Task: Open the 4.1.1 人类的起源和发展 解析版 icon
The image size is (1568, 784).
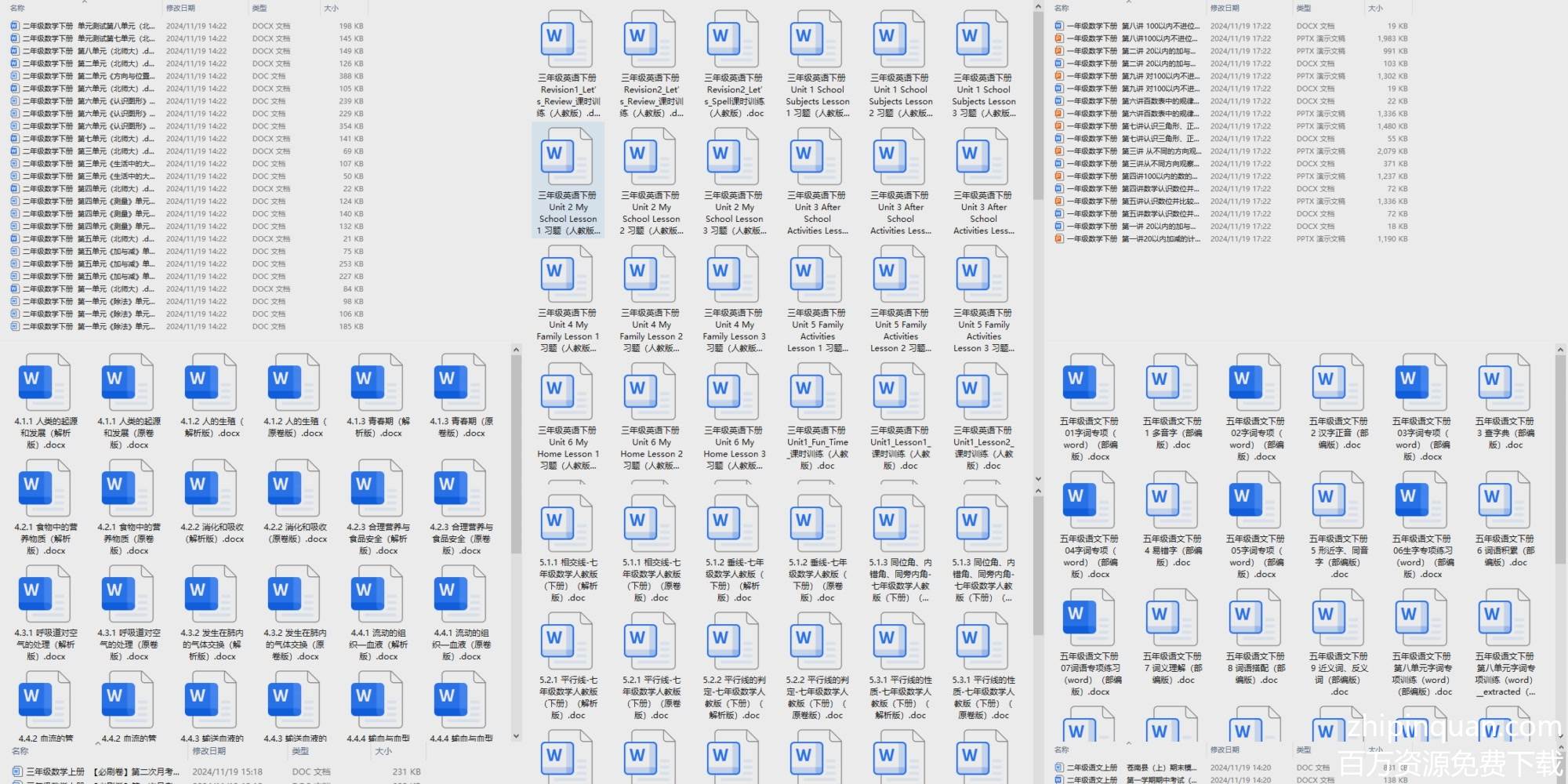Action: 44,383
